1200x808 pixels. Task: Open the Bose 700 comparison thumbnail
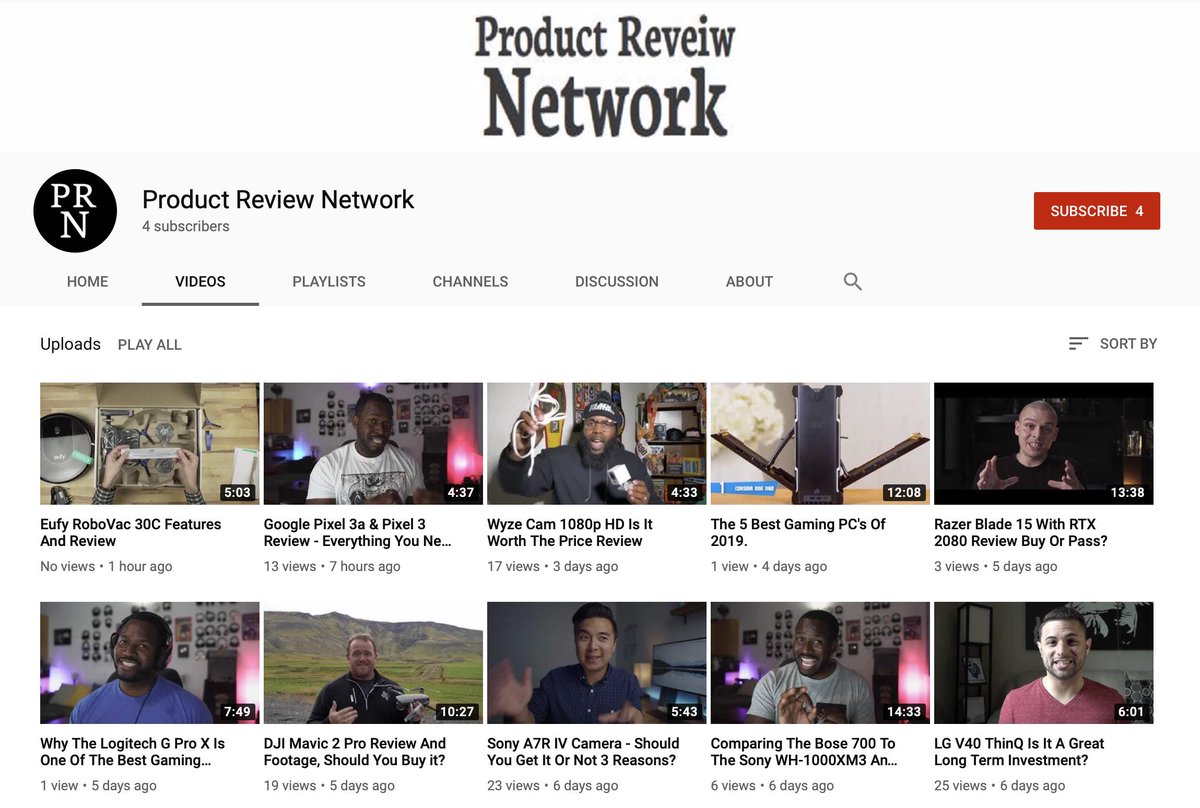click(x=820, y=663)
